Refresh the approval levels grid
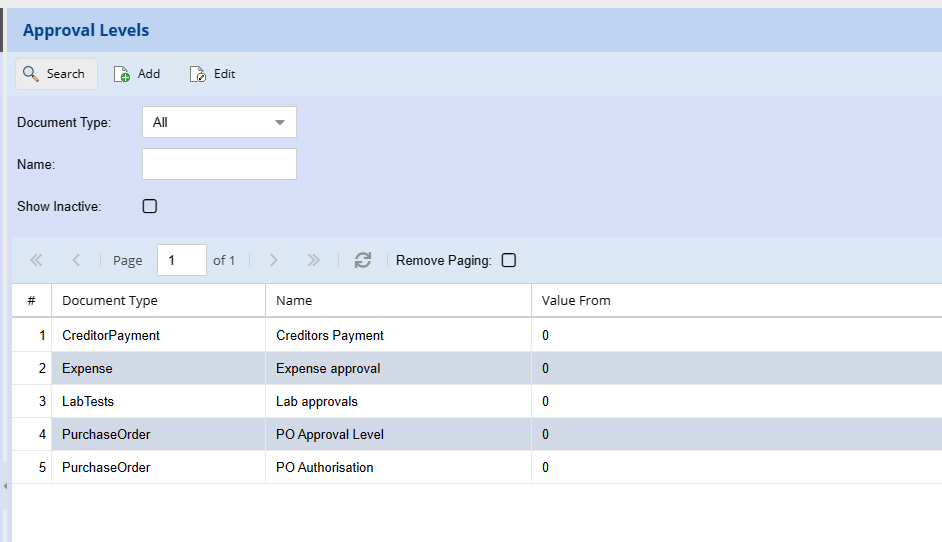The image size is (942, 542). (x=363, y=260)
